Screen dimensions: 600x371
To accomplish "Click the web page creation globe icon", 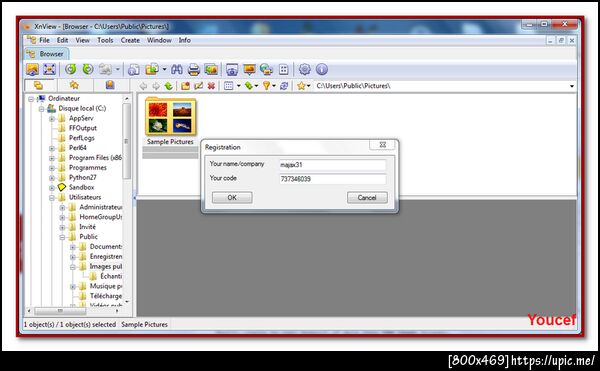I will (x=266, y=69).
